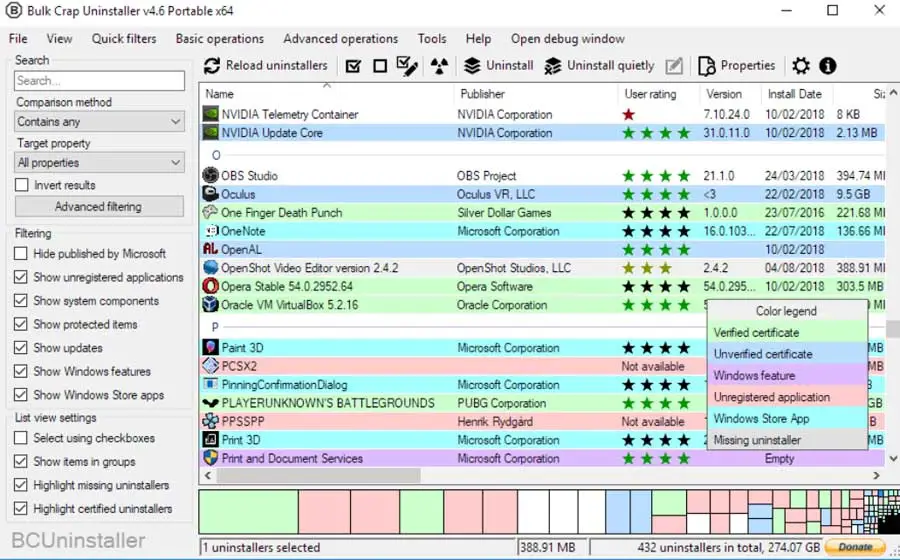Click the deselect all empty-box toolbar icon
The width and height of the screenshot is (900, 560).
pyautogui.click(x=380, y=66)
